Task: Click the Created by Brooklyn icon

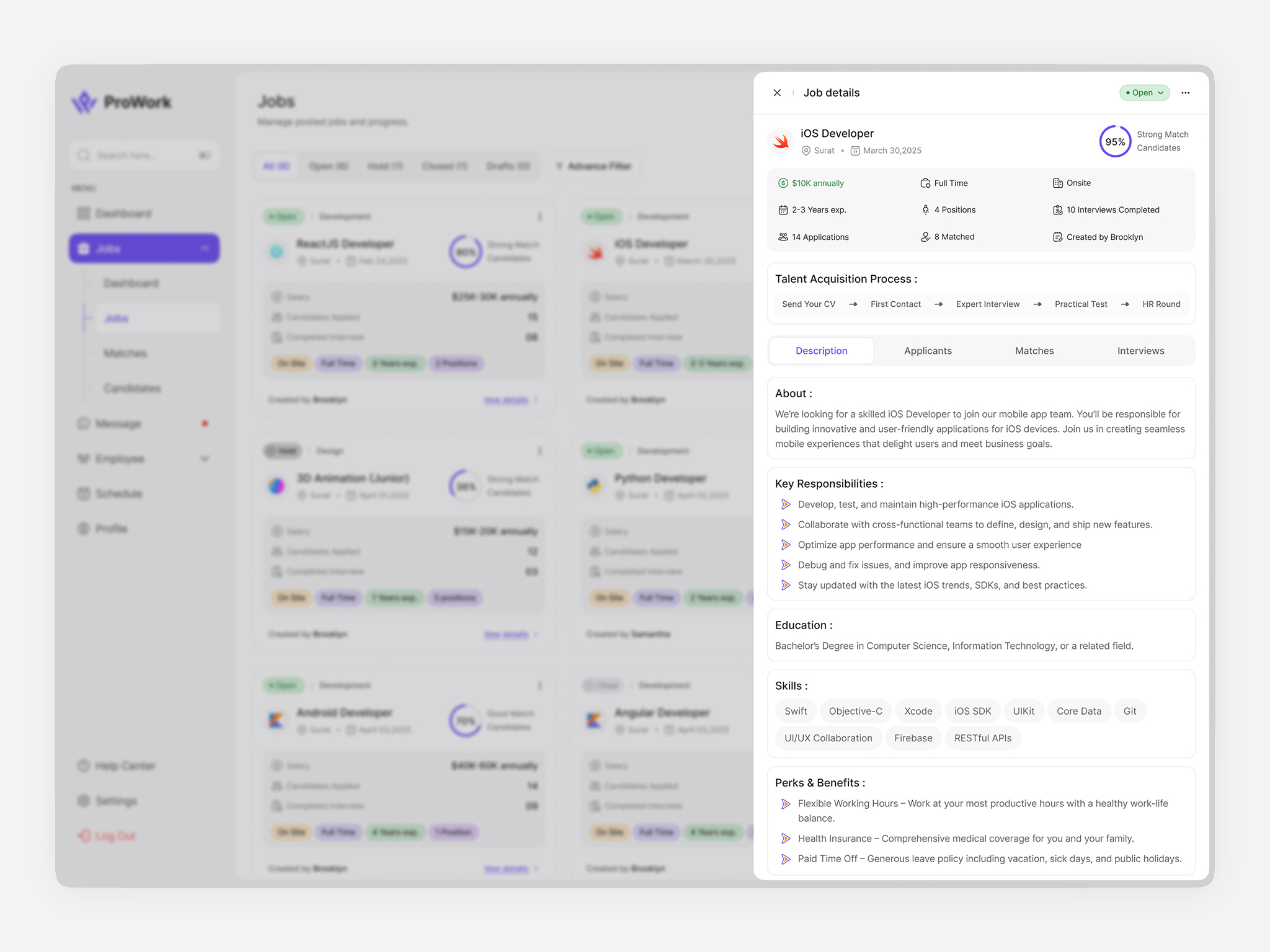Action: (1057, 237)
